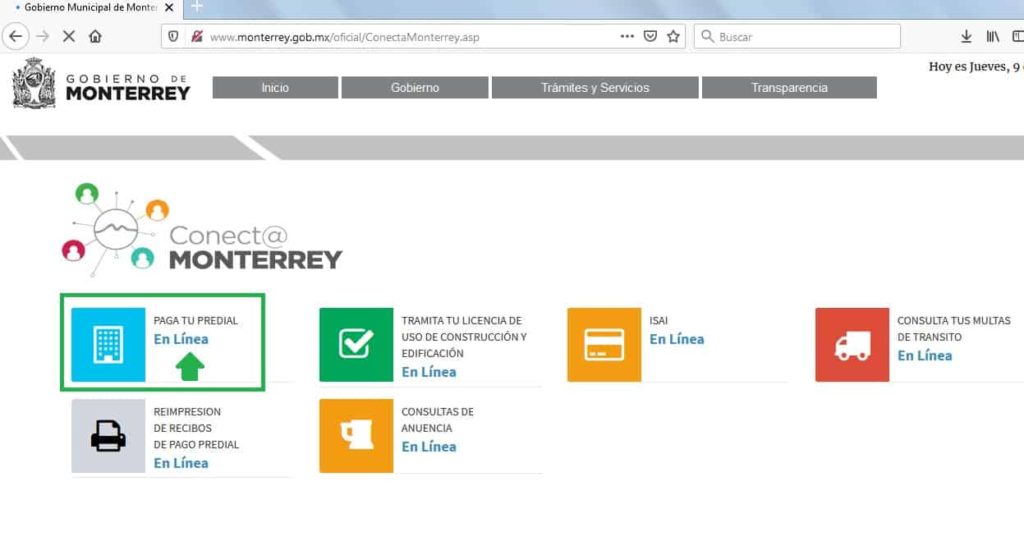1024x541 pixels.
Task: Open the page actions three-dot menu
Action: pyautogui.click(x=627, y=37)
